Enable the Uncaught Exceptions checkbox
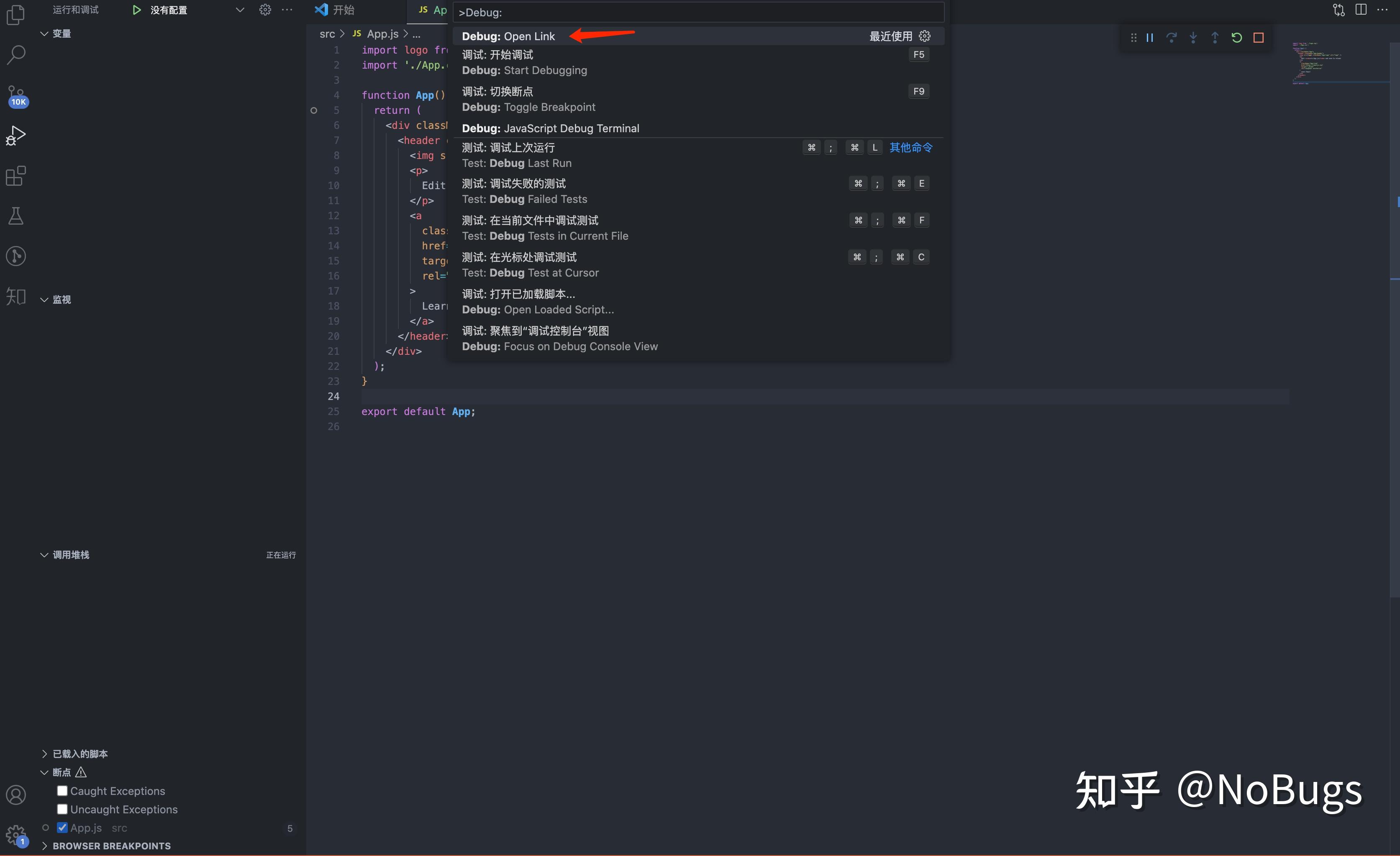Image resolution: width=1400 pixels, height=856 pixels. pyautogui.click(x=62, y=809)
